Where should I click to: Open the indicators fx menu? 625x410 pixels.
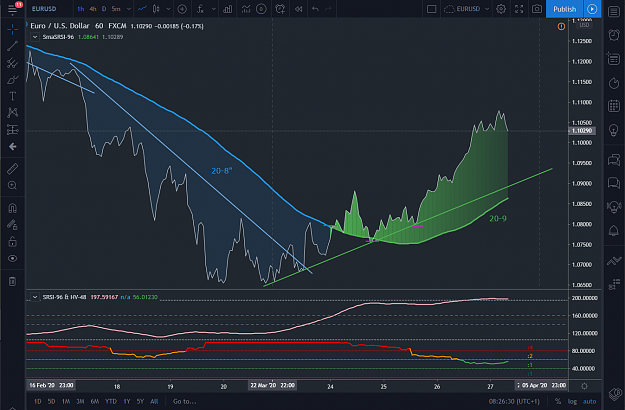200,9
